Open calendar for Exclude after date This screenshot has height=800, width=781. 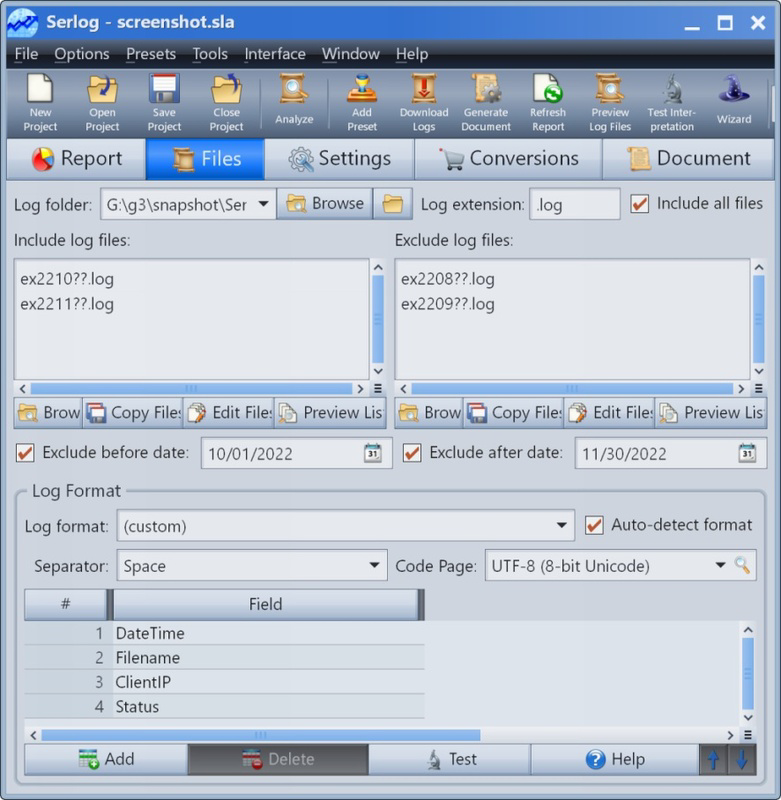pyautogui.click(x=747, y=453)
